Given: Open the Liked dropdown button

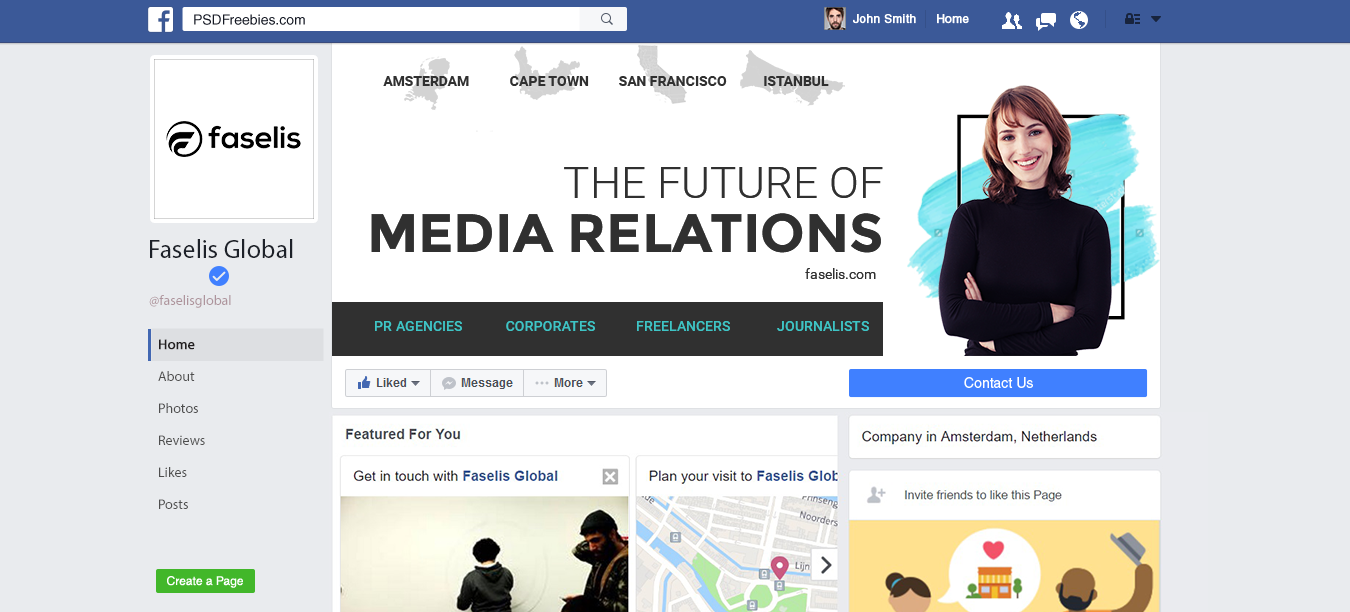Looking at the screenshot, I should point(388,383).
